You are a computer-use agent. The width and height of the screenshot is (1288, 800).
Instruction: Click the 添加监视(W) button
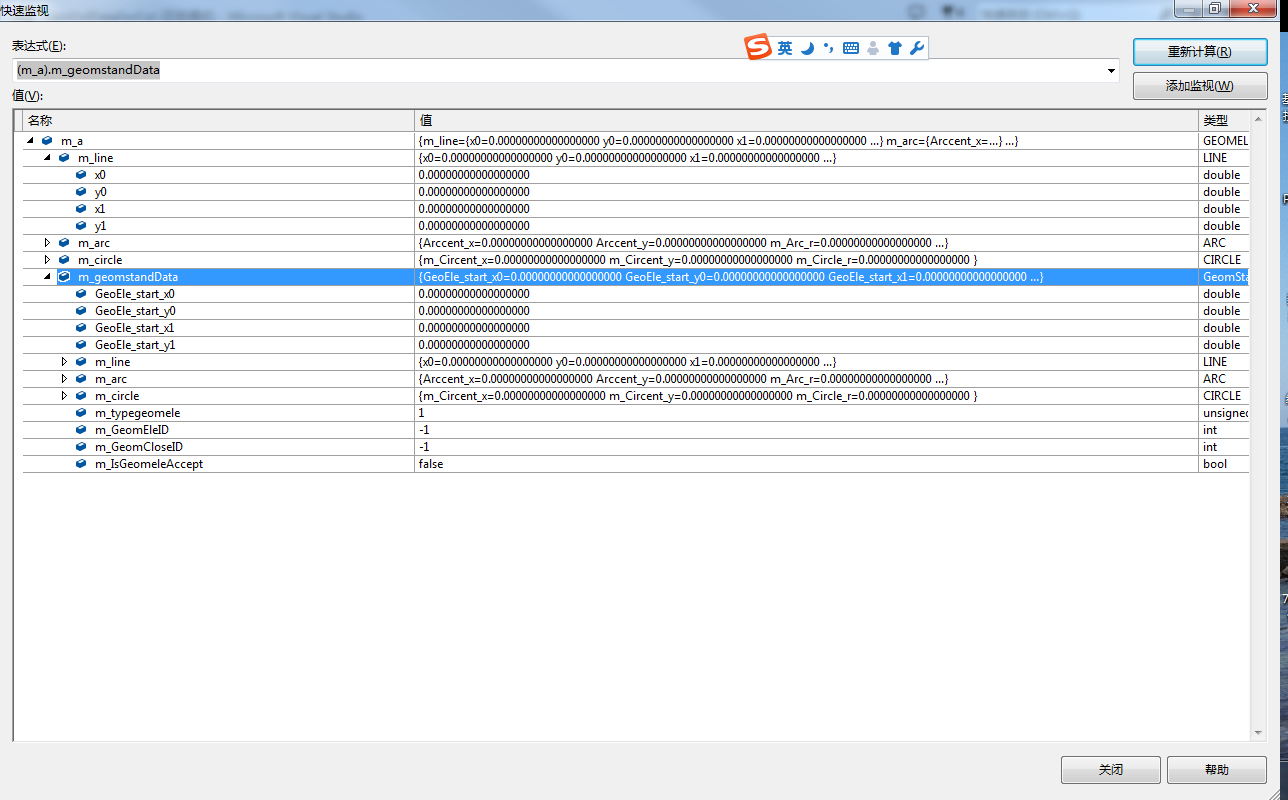point(1200,86)
